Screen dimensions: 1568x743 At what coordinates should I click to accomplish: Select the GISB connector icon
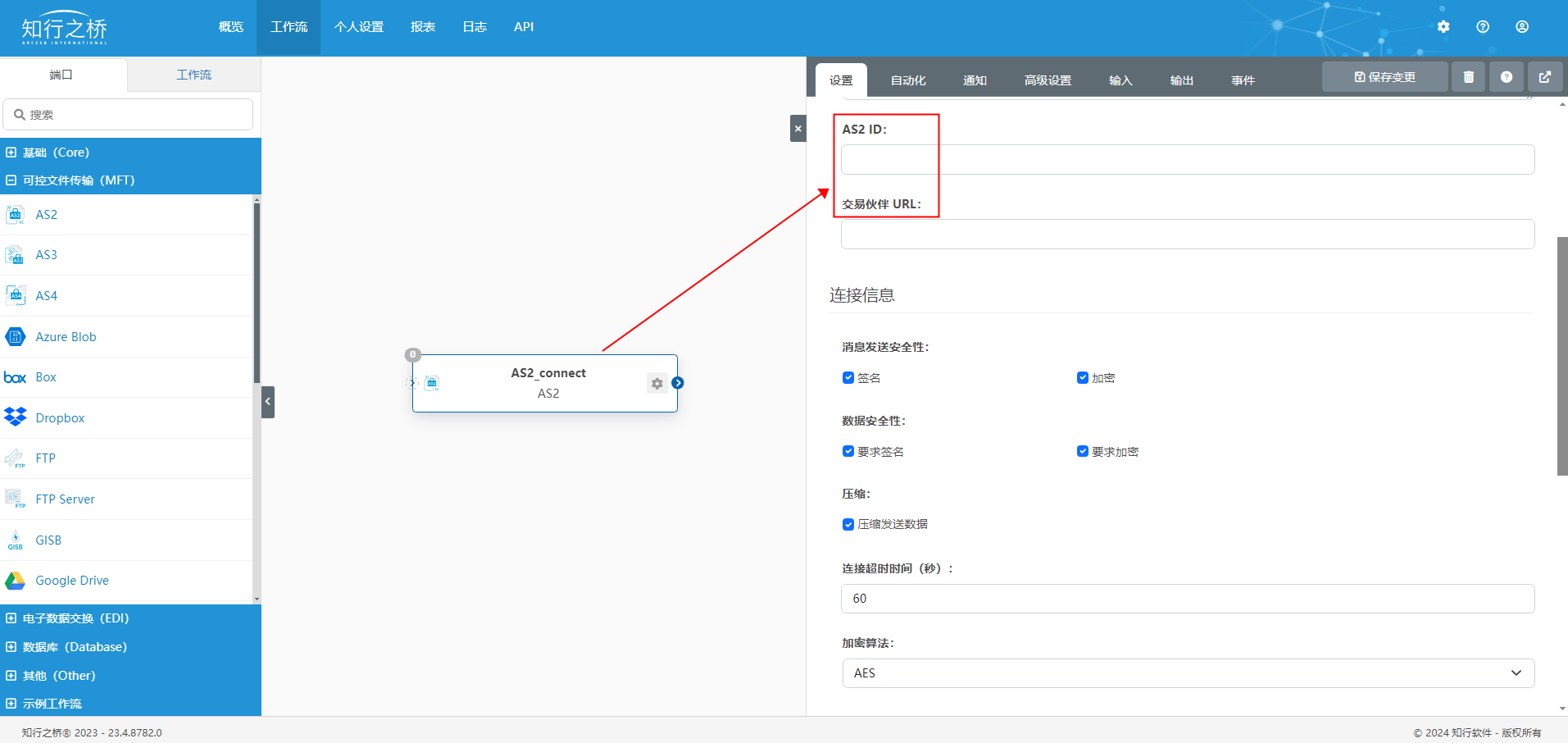tap(15, 540)
